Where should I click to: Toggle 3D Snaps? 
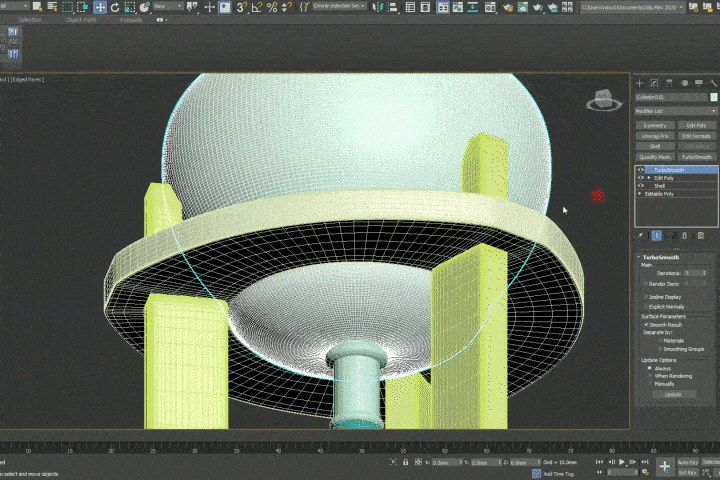[242, 7]
